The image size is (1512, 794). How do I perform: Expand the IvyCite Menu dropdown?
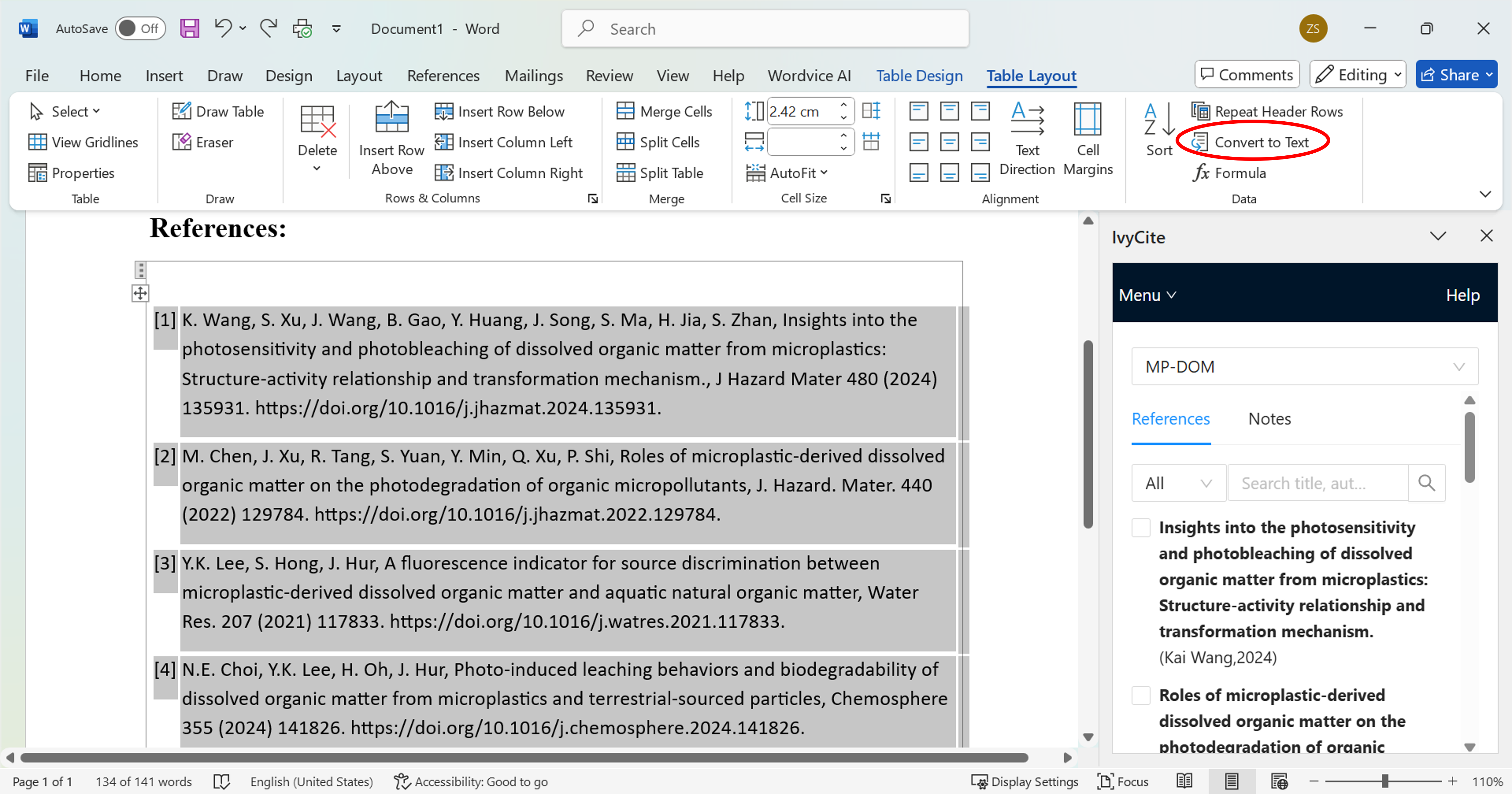[1147, 295]
